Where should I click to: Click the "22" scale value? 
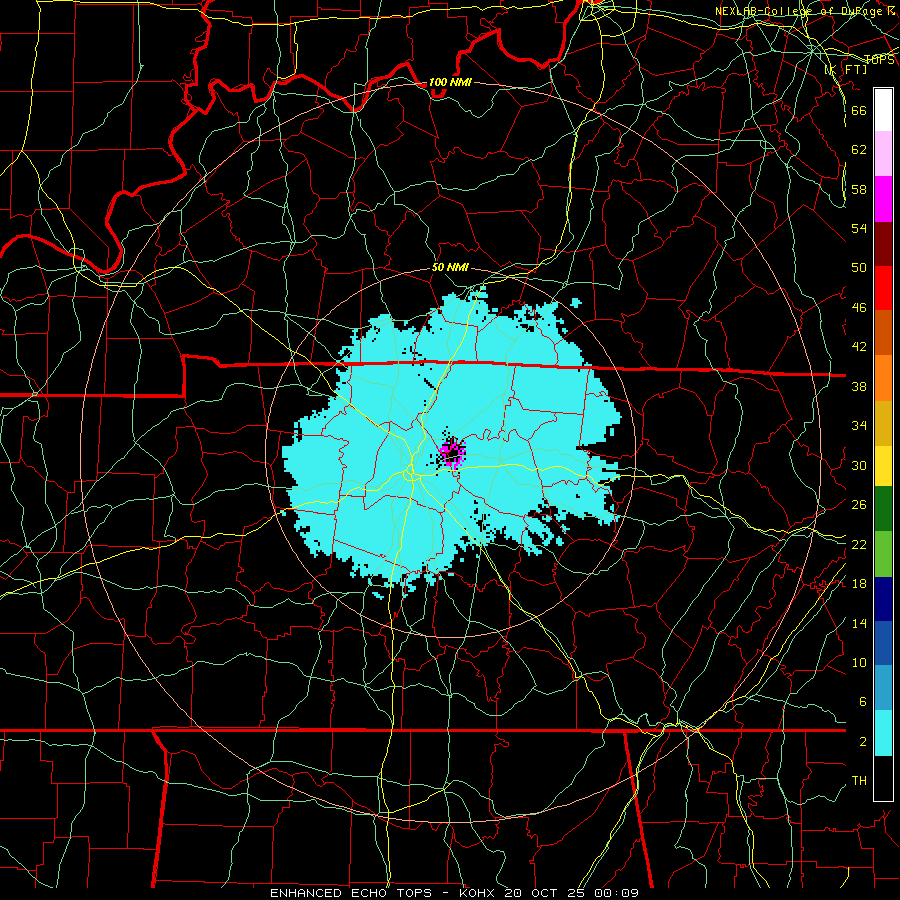coord(859,544)
